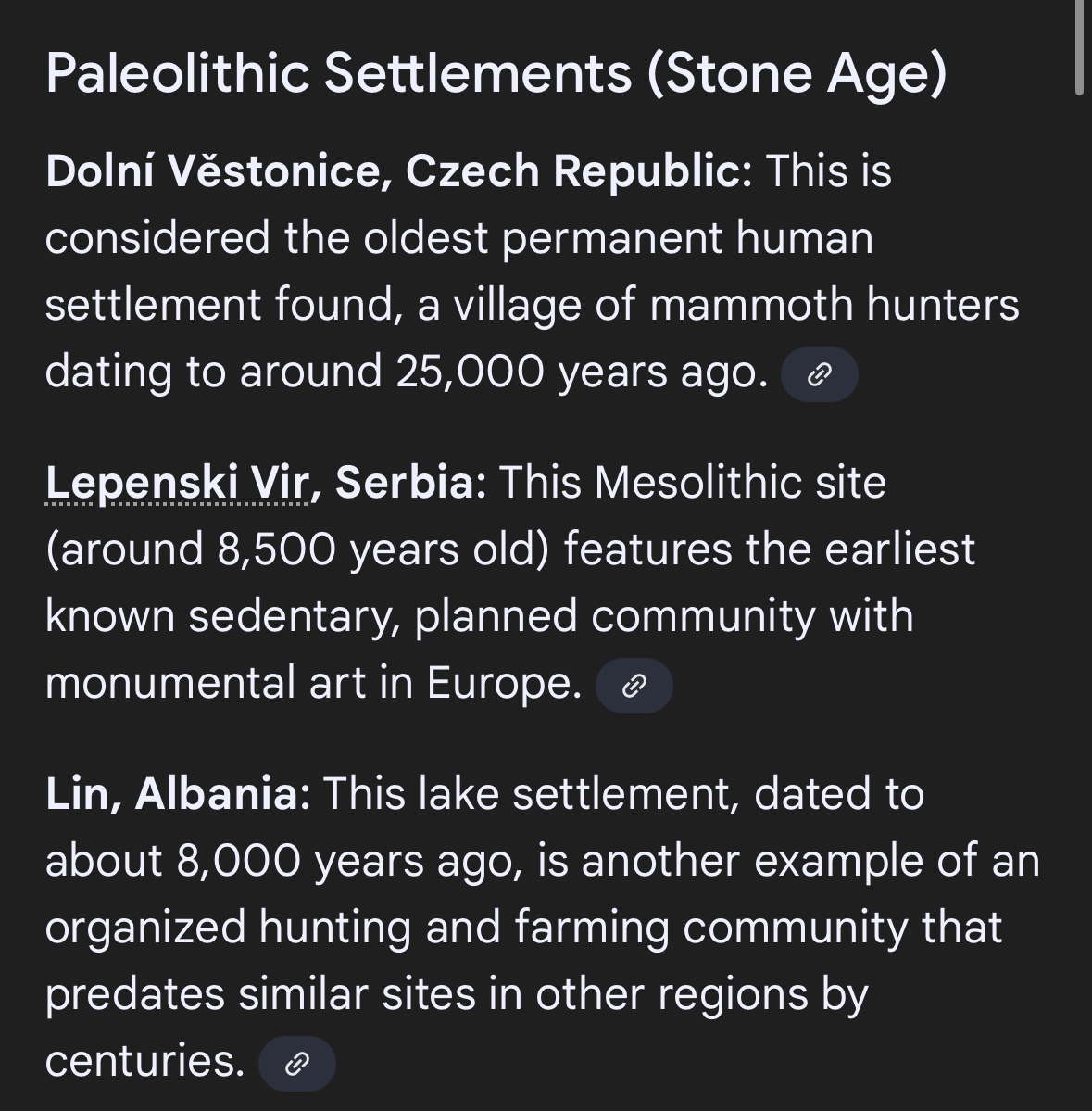Image resolution: width=1092 pixels, height=1111 pixels.
Task: Click the phrase "organized hunting and farming"
Action: pos(357,928)
